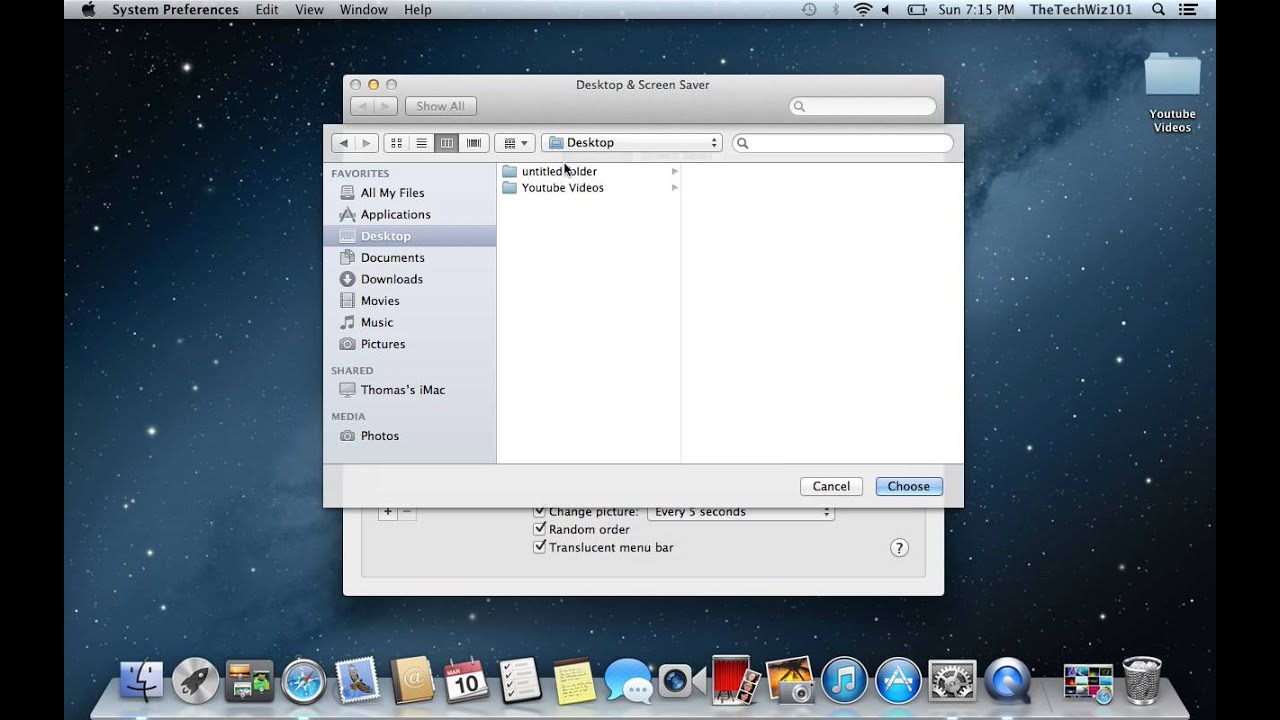Select column view in file dialog
The height and width of the screenshot is (720, 1280).
[x=447, y=143]
